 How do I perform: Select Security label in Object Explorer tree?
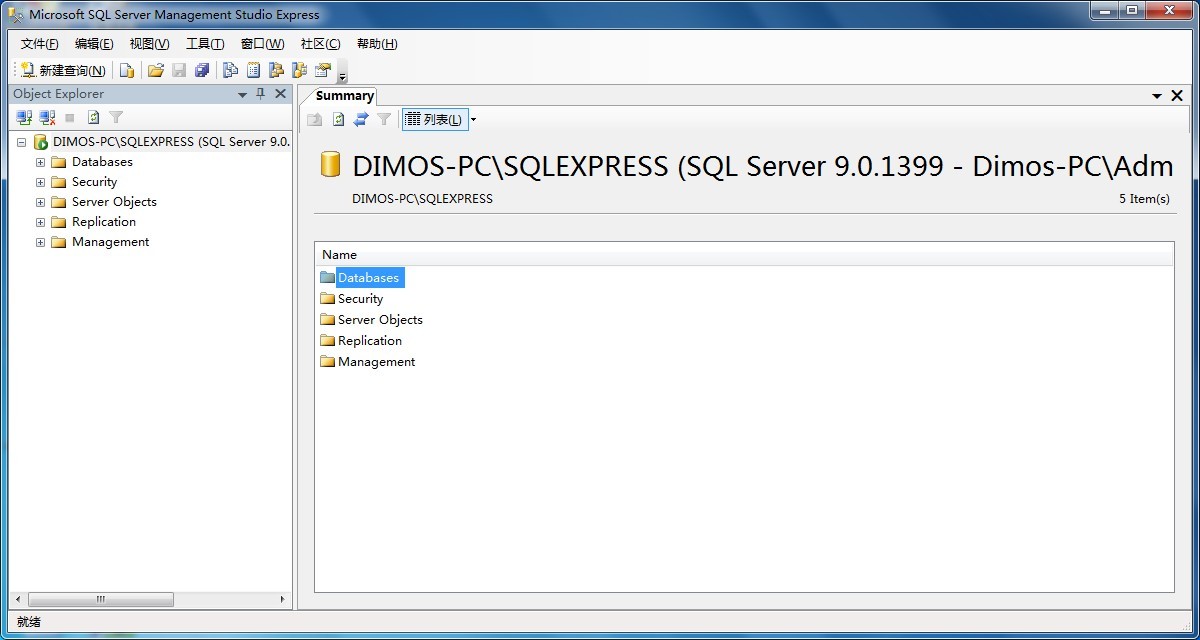[94, 182]
